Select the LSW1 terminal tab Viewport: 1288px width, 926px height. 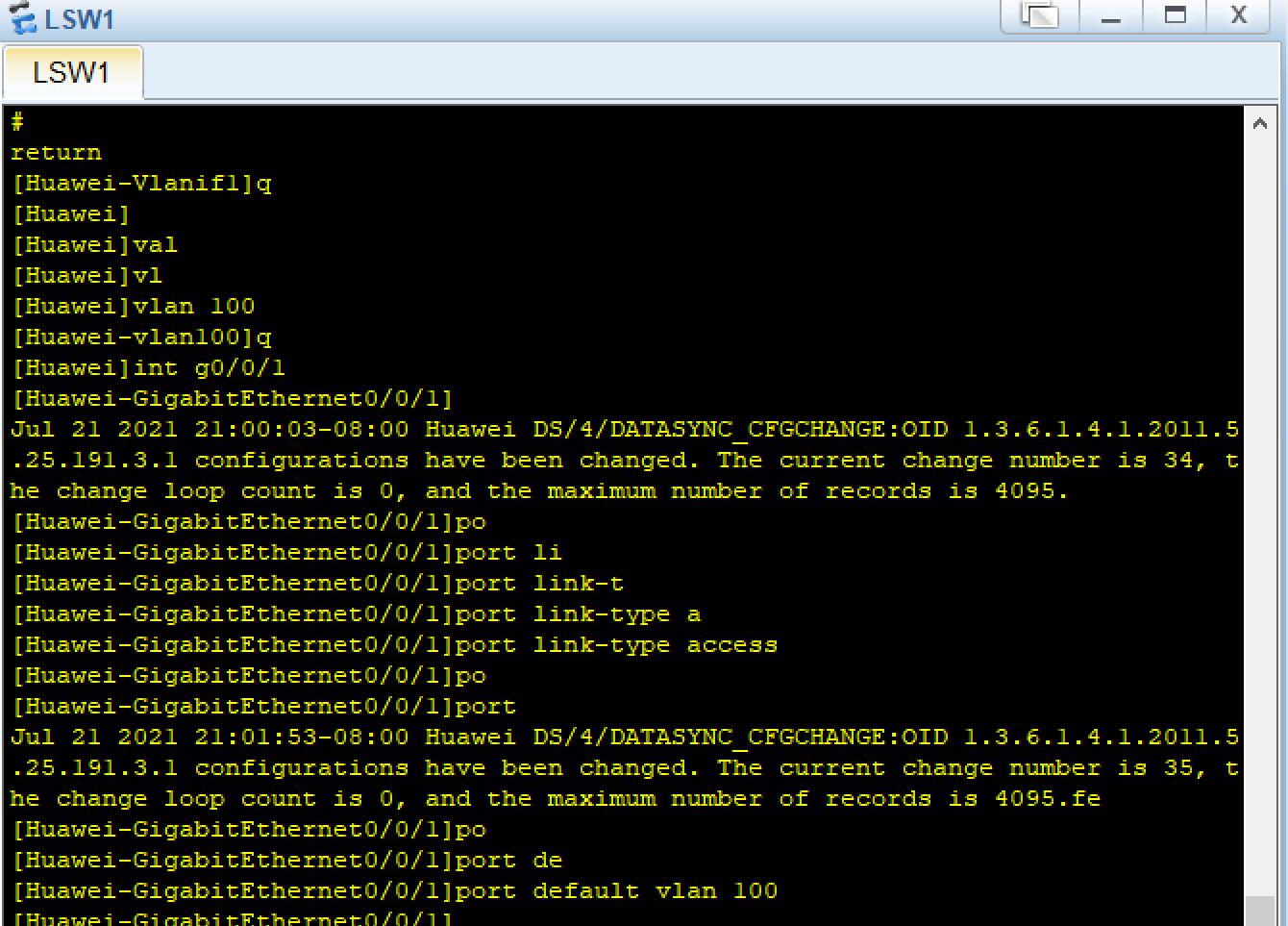[x=72, y=73]
